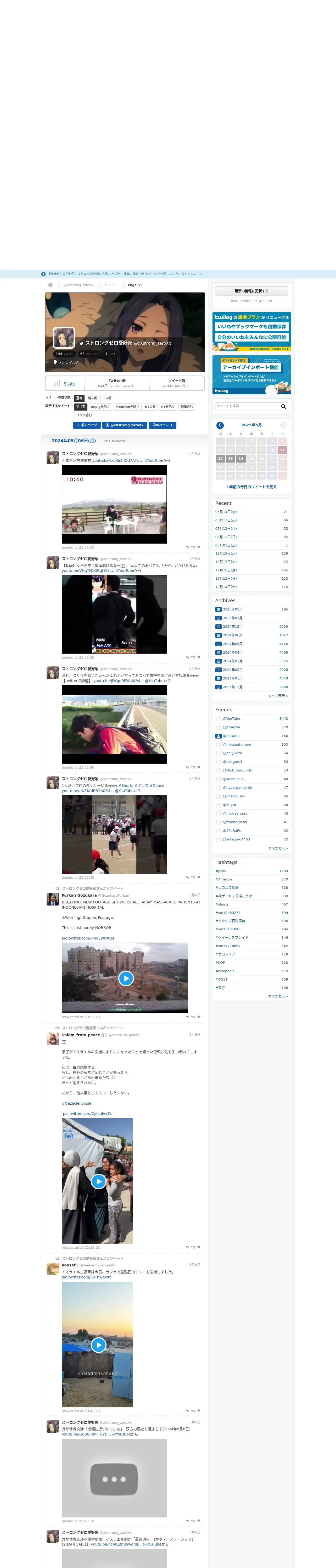Screen dimensions: 336x1568
Task: Retweet the tweet posted at 23:56:33
Action: (x=193, y=547)
